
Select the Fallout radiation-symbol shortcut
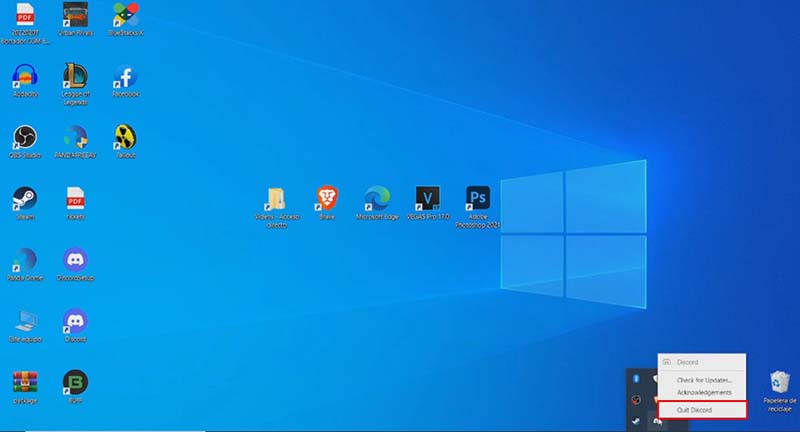(x=126, y=142)
